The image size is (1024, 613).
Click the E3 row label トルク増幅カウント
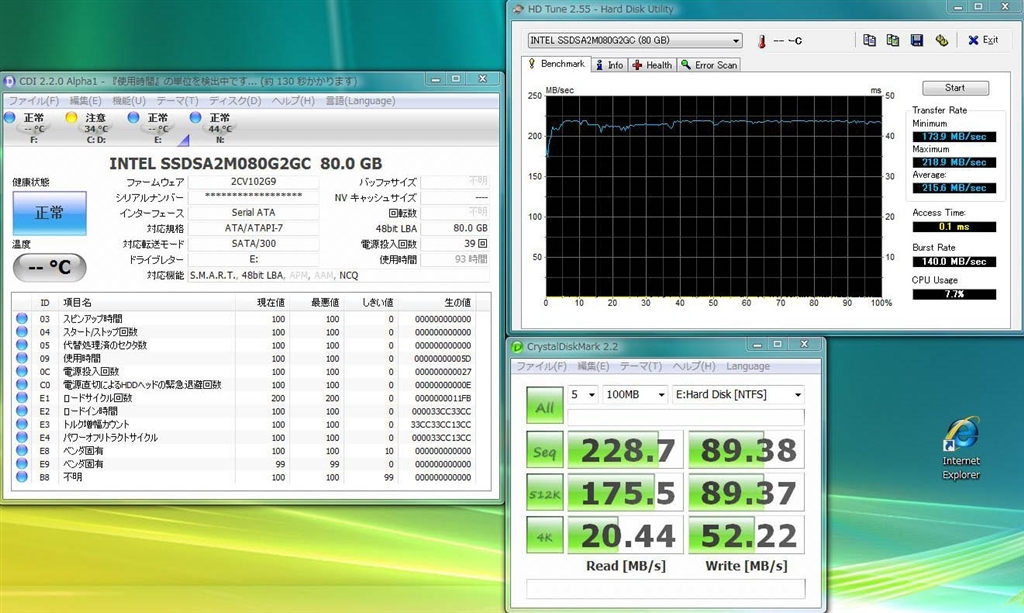(95, 424)
